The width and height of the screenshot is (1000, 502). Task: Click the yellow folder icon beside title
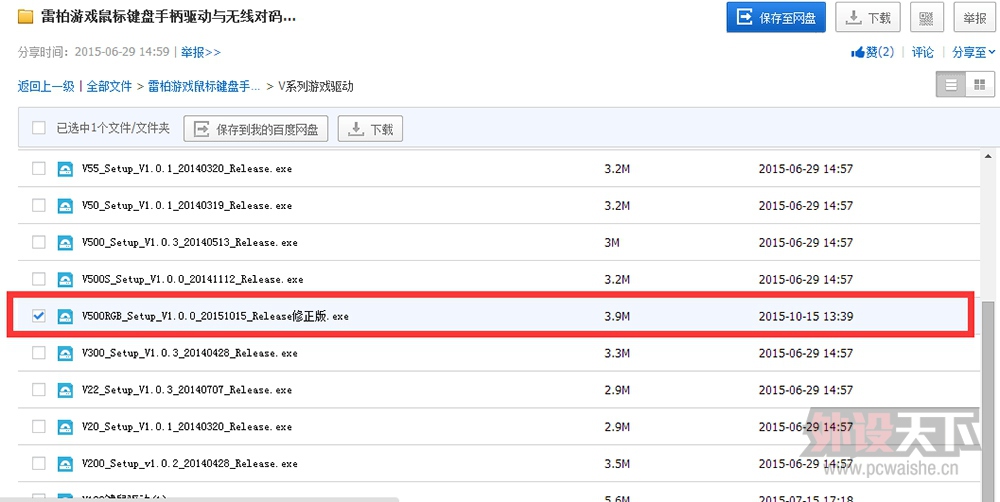click(28, 18)
